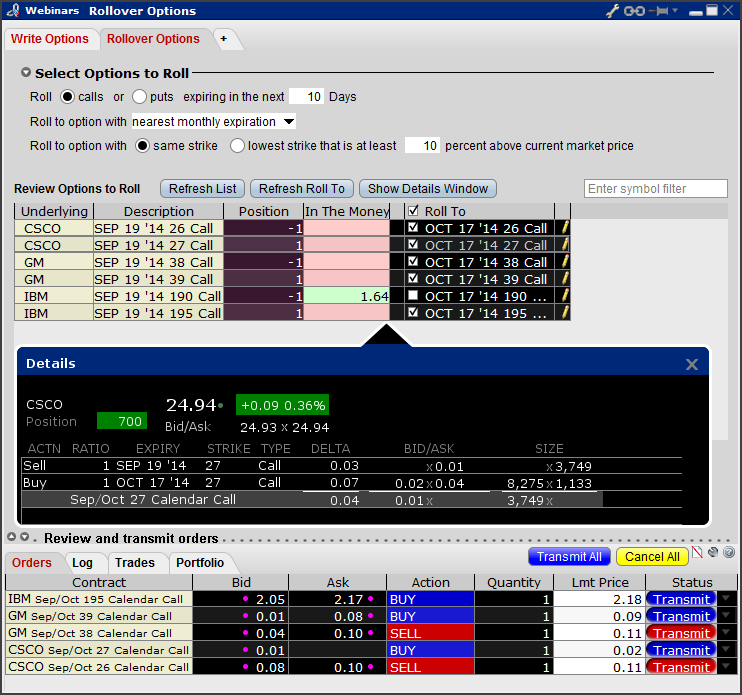Image resolution: width=742 pixels, height=695 pixels.
Task: Open the Orders tab
Action: (x=32, y=563)
